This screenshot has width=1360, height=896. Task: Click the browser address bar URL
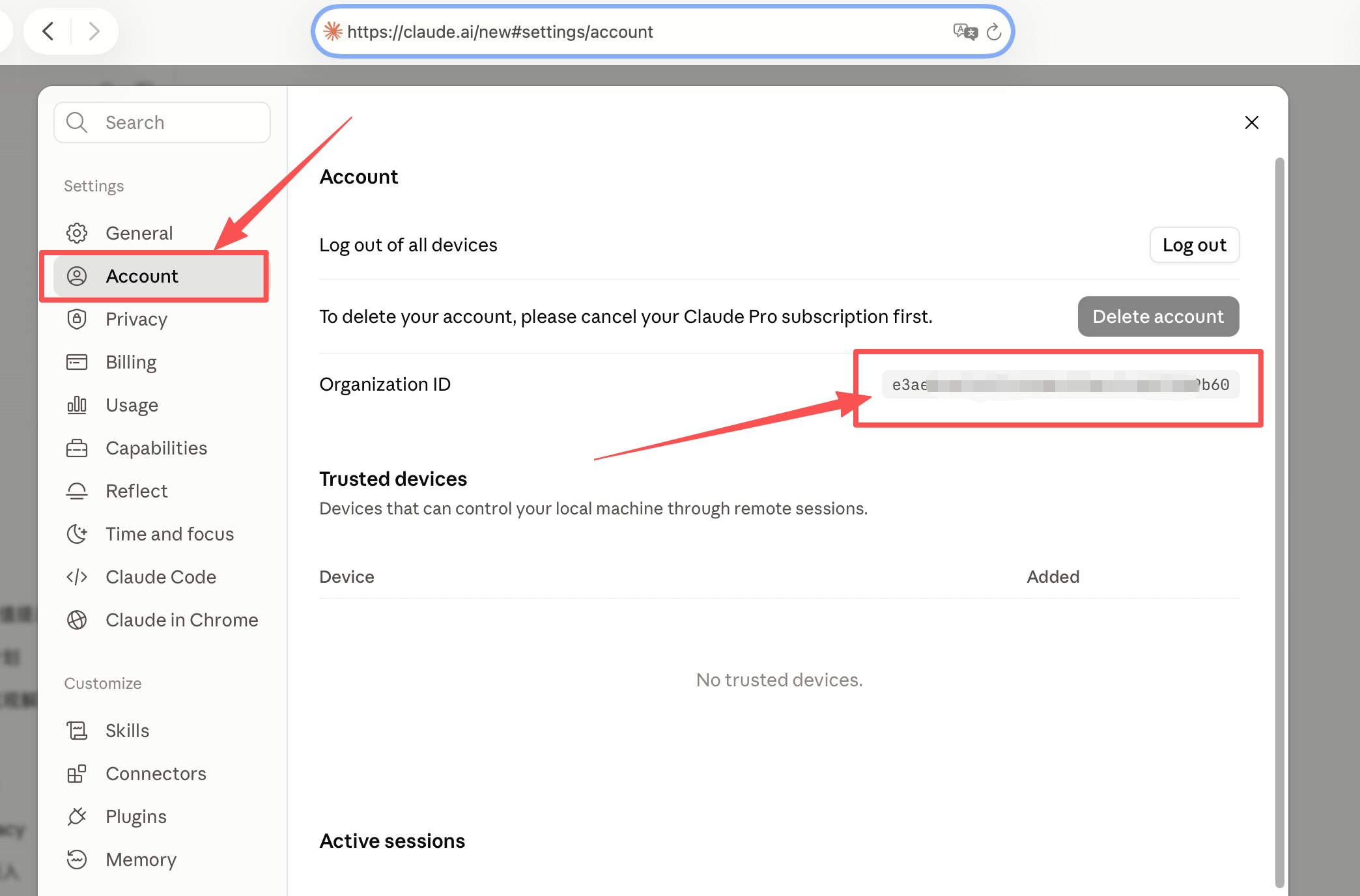point(500,32)
